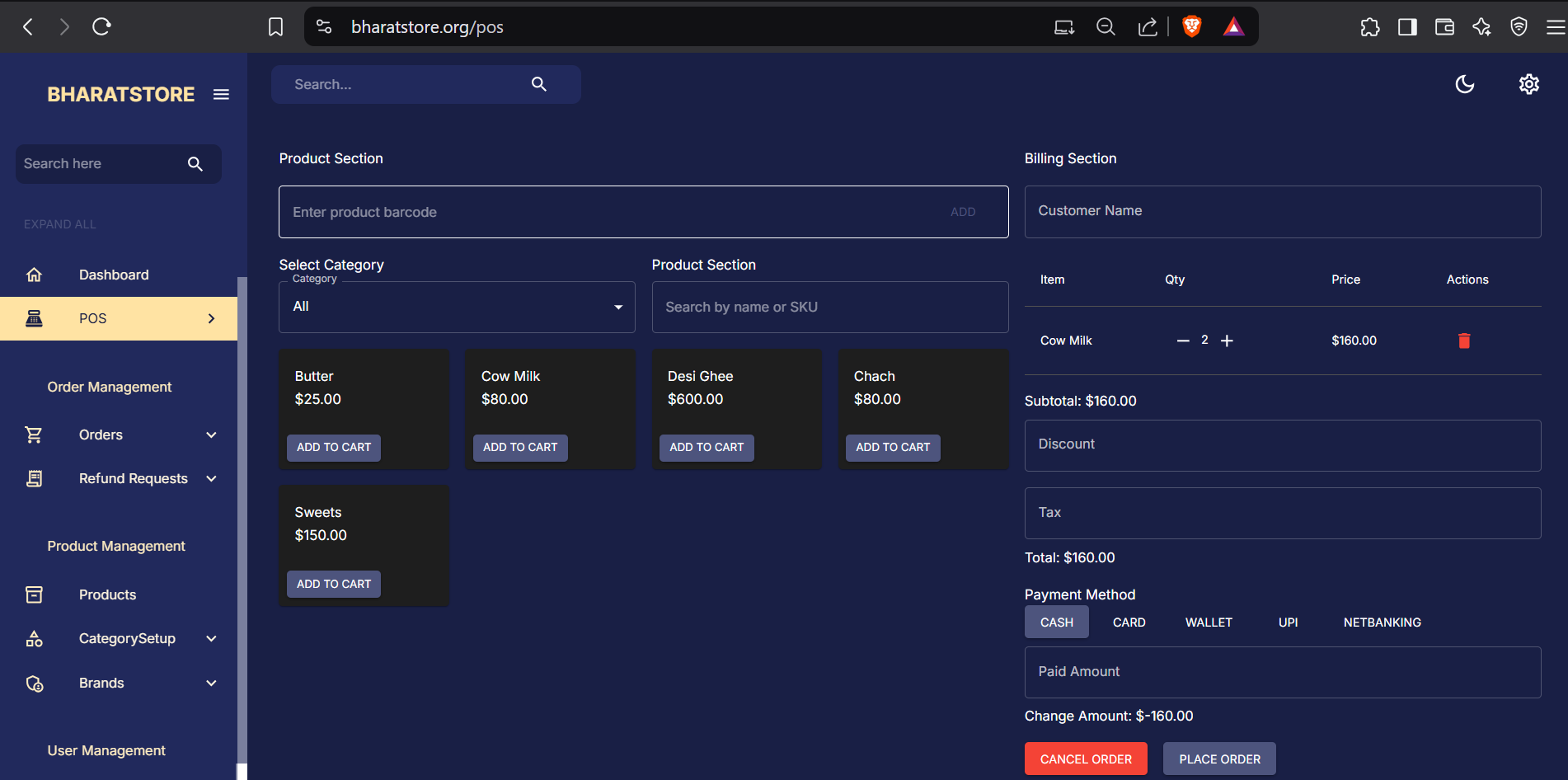Open the browser hamburger menu

(1556, 27)
